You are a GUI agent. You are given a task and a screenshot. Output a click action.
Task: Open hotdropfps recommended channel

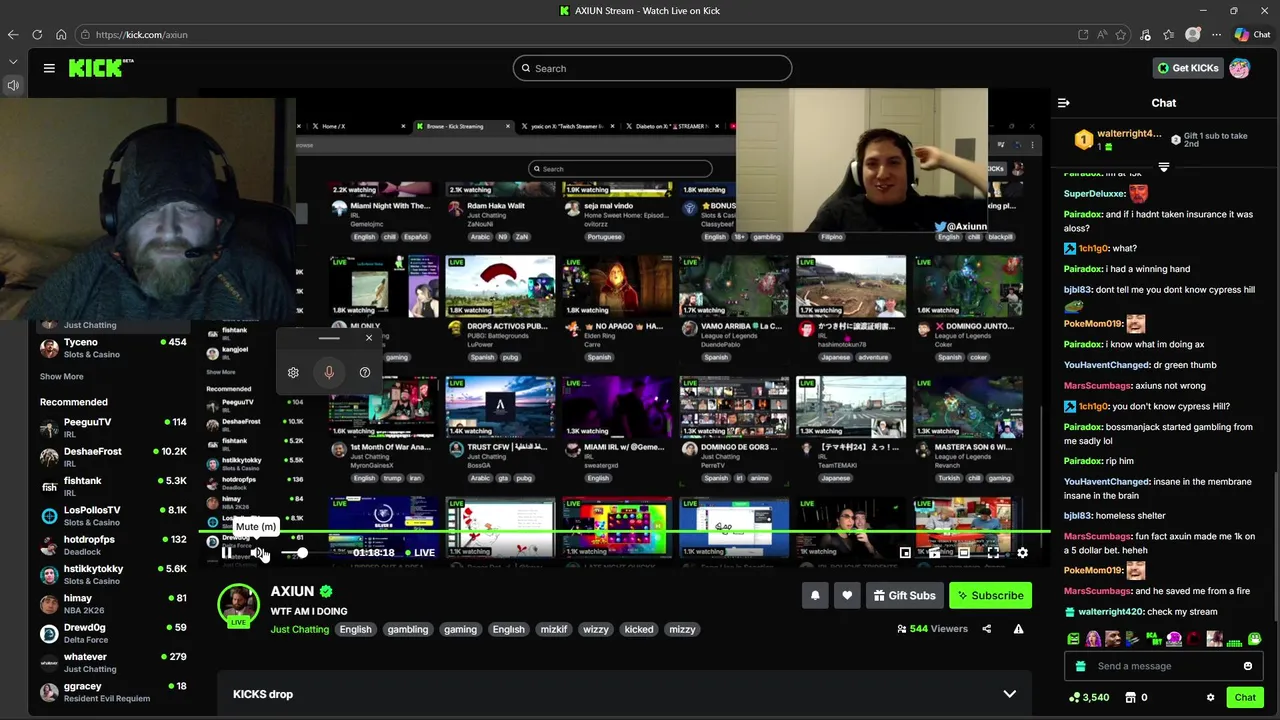(113, 545)
